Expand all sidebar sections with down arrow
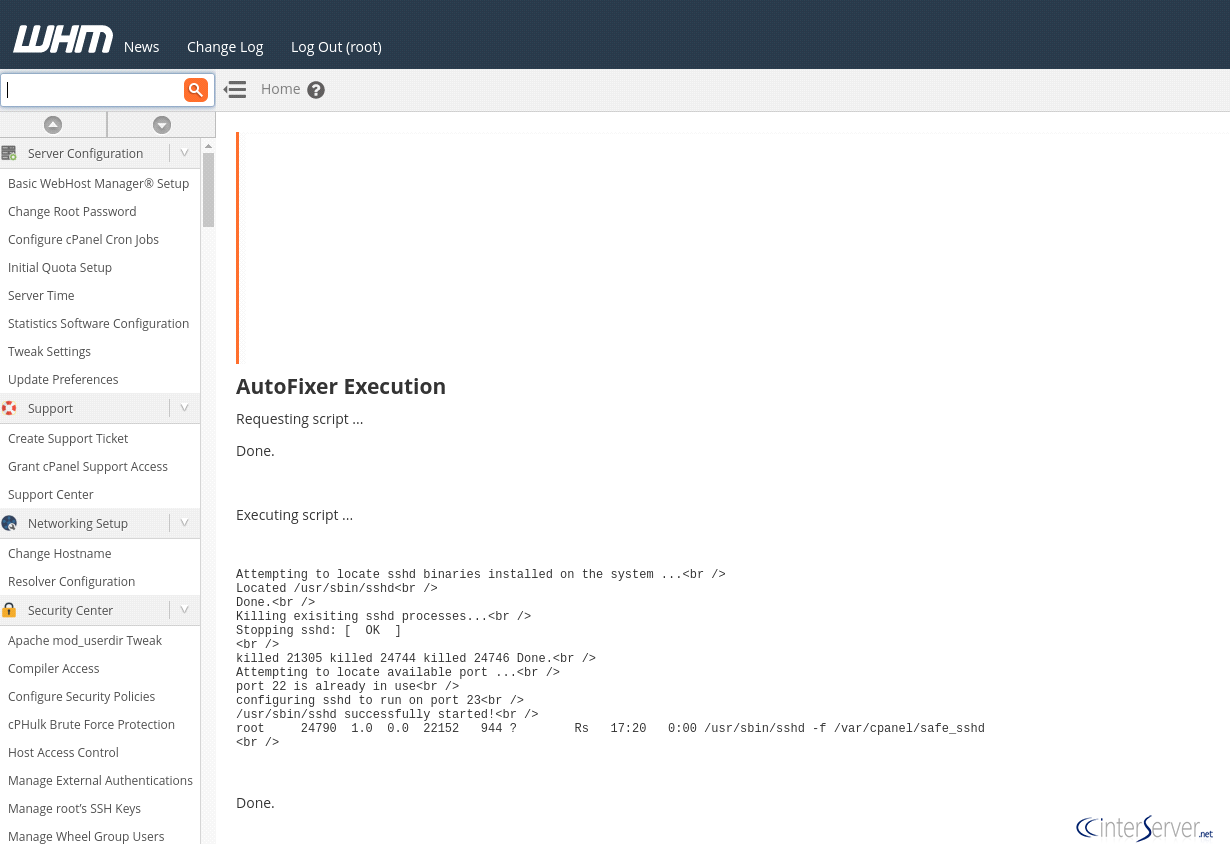 point(162,125)
